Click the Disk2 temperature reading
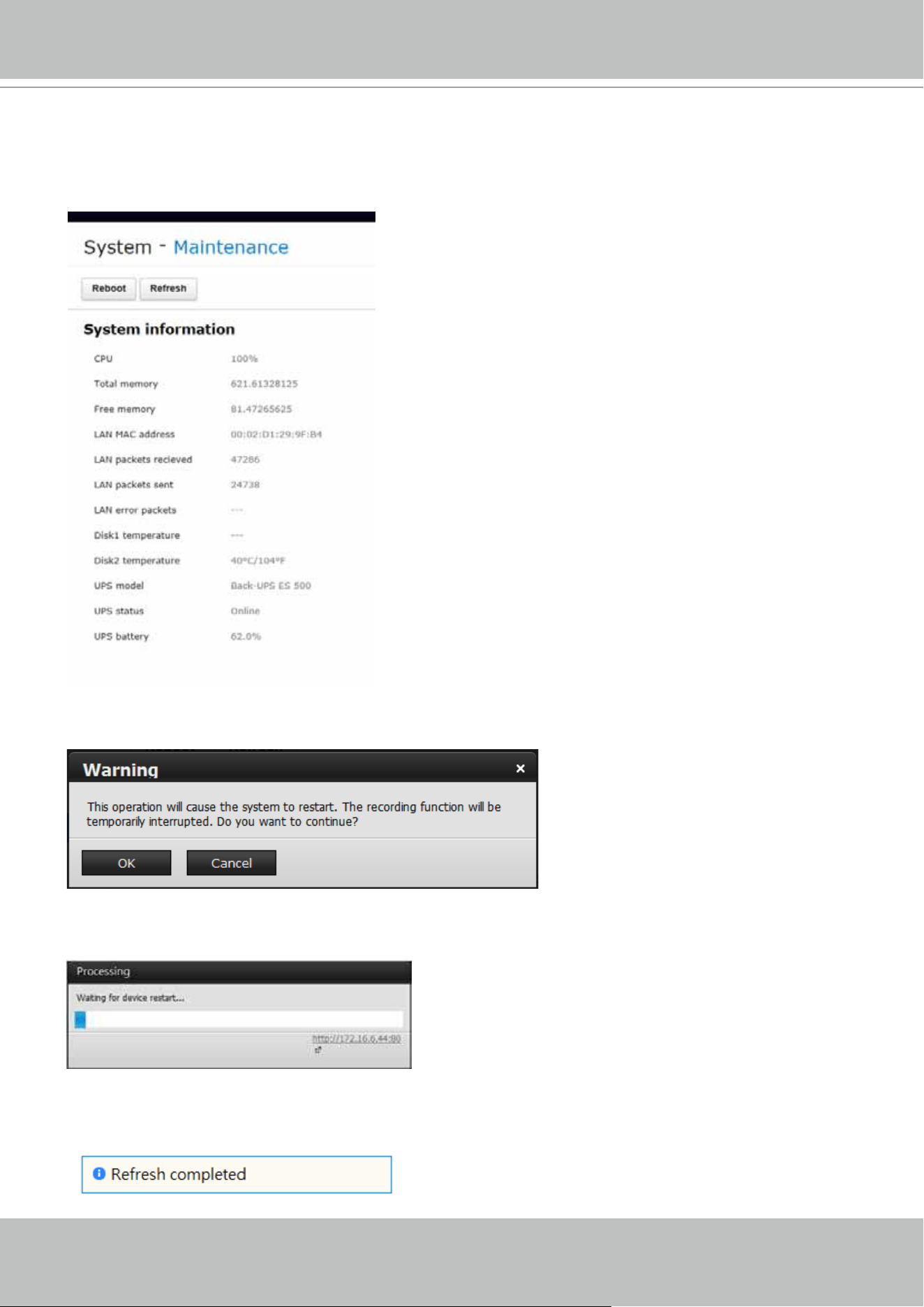 tap(258, 561)
